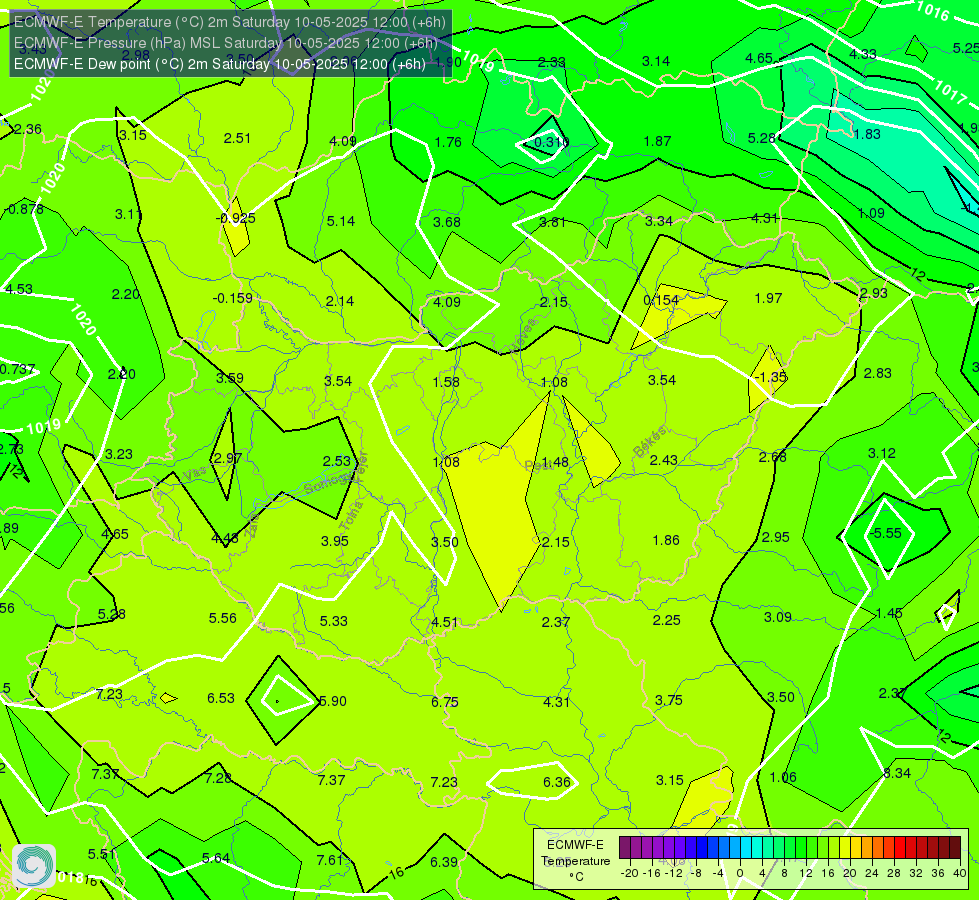Click the Vas county label
979x900 pixels.
click(x=194, y=474)
